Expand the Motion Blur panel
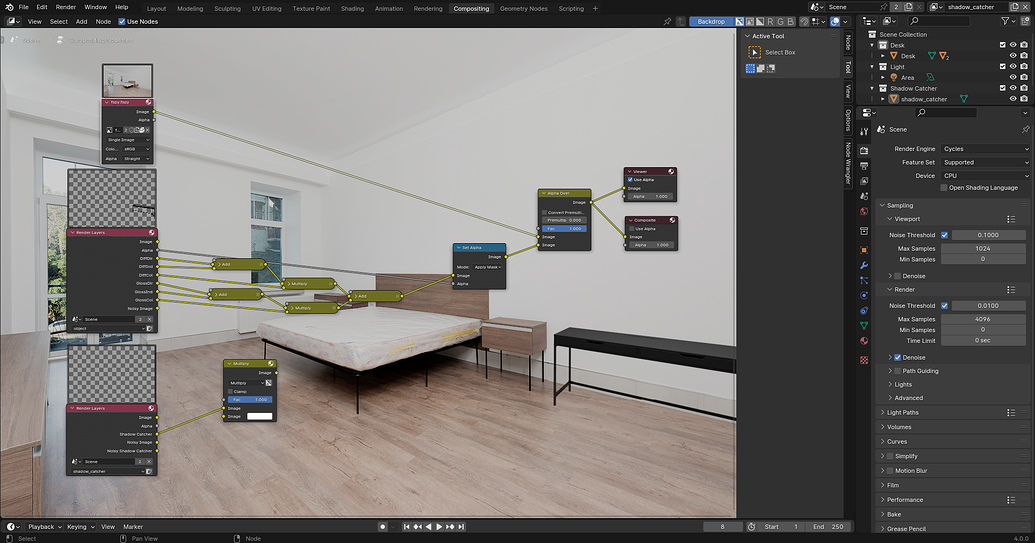Image resolution: width=1035 pixels, height=543 pixels. click(x=883, y=470)
